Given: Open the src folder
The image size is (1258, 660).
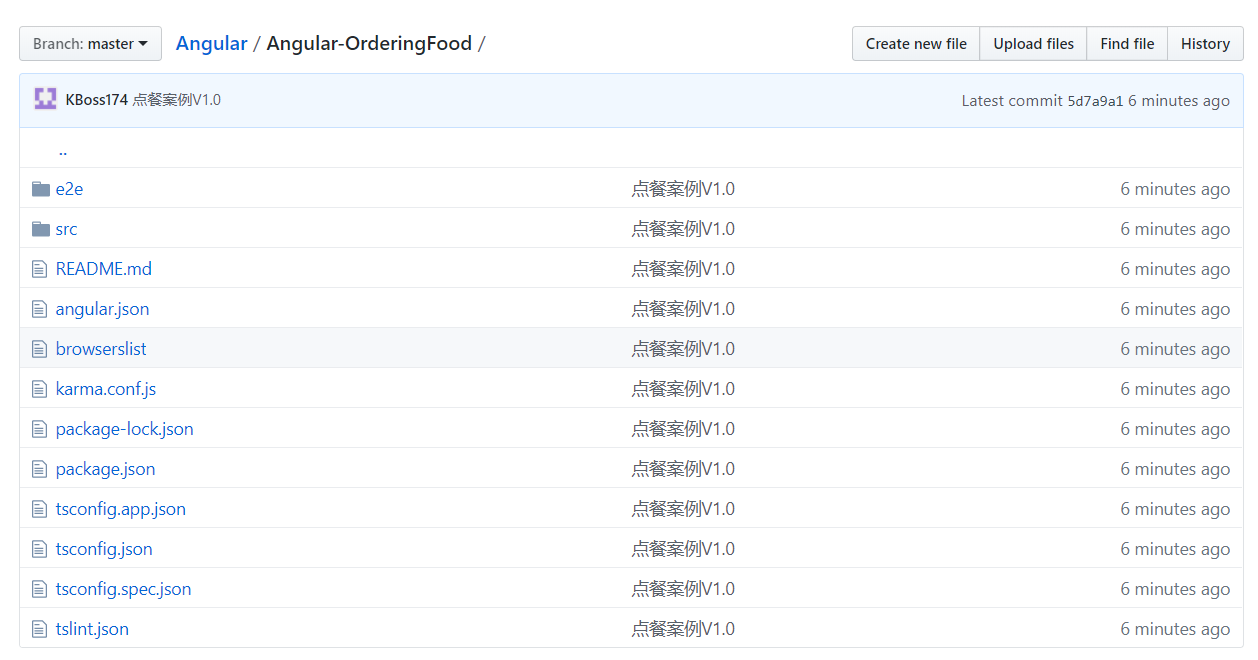Looking at the screenshot, I should click(x=66, y=229).
